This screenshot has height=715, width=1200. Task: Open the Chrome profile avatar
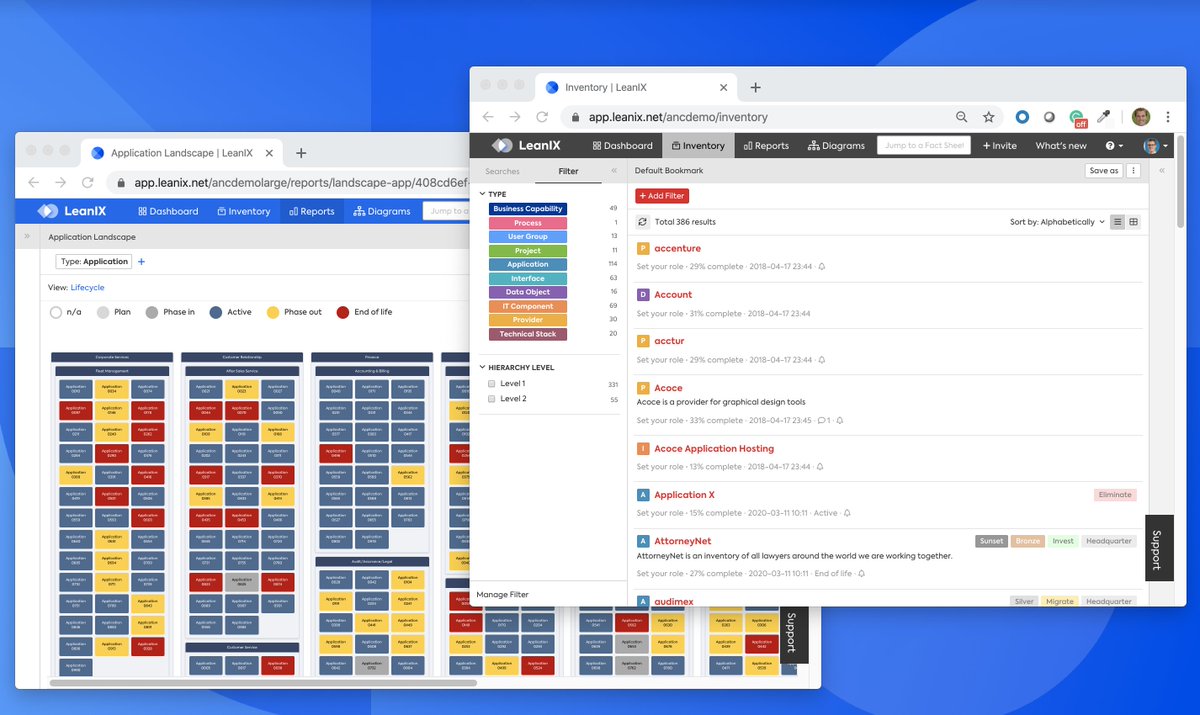click(x=1141, y=117)
